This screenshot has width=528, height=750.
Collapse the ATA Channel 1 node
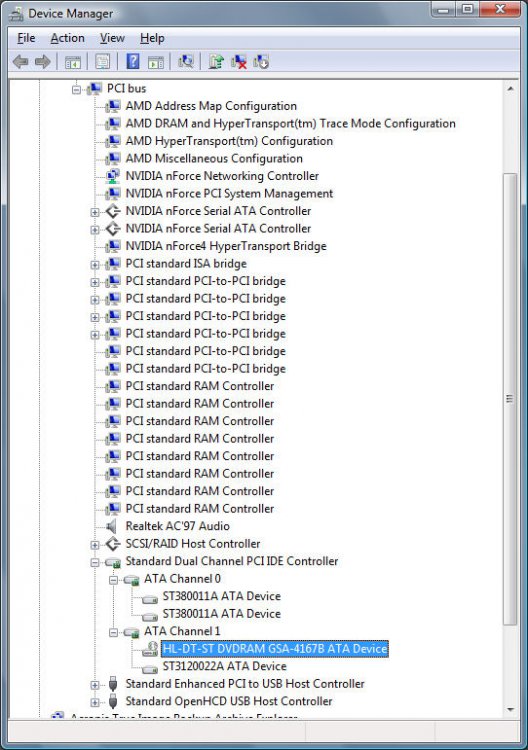pos(113,632)
